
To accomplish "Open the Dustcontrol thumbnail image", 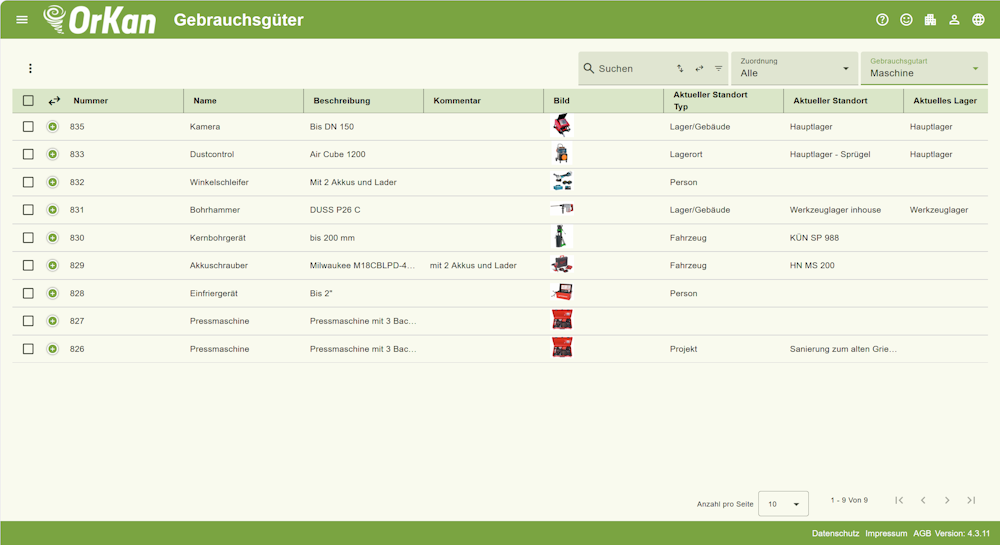I will [562, 154].
